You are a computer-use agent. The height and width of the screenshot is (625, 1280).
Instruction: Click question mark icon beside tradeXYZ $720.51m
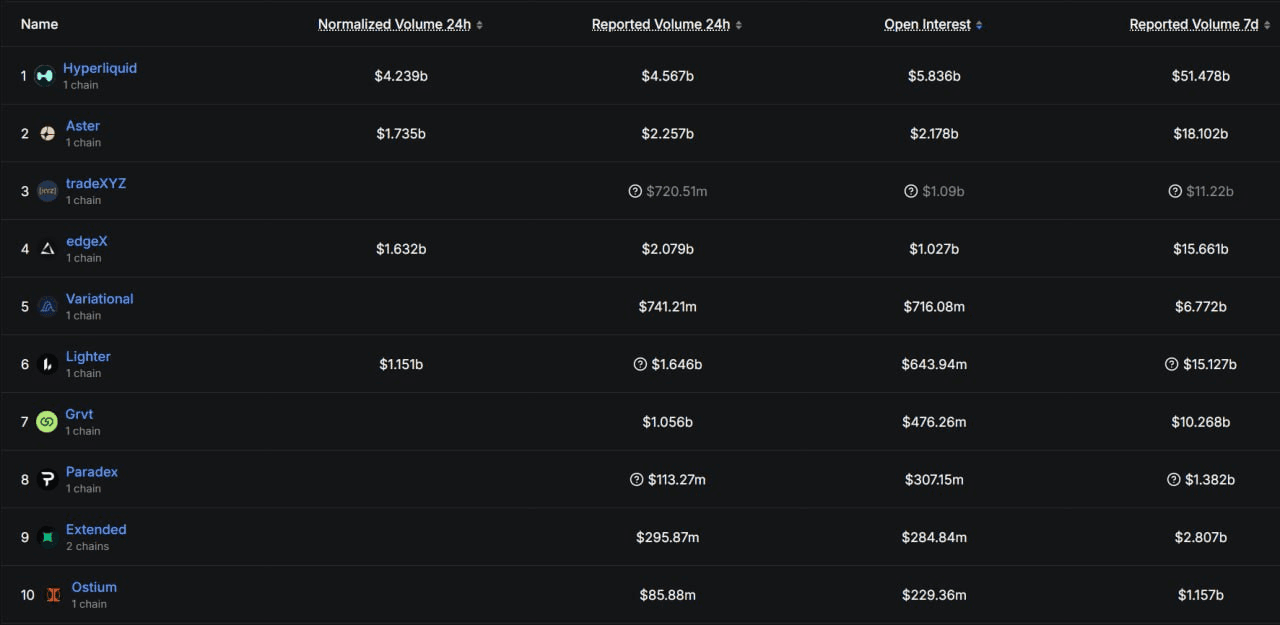(635, 191)
